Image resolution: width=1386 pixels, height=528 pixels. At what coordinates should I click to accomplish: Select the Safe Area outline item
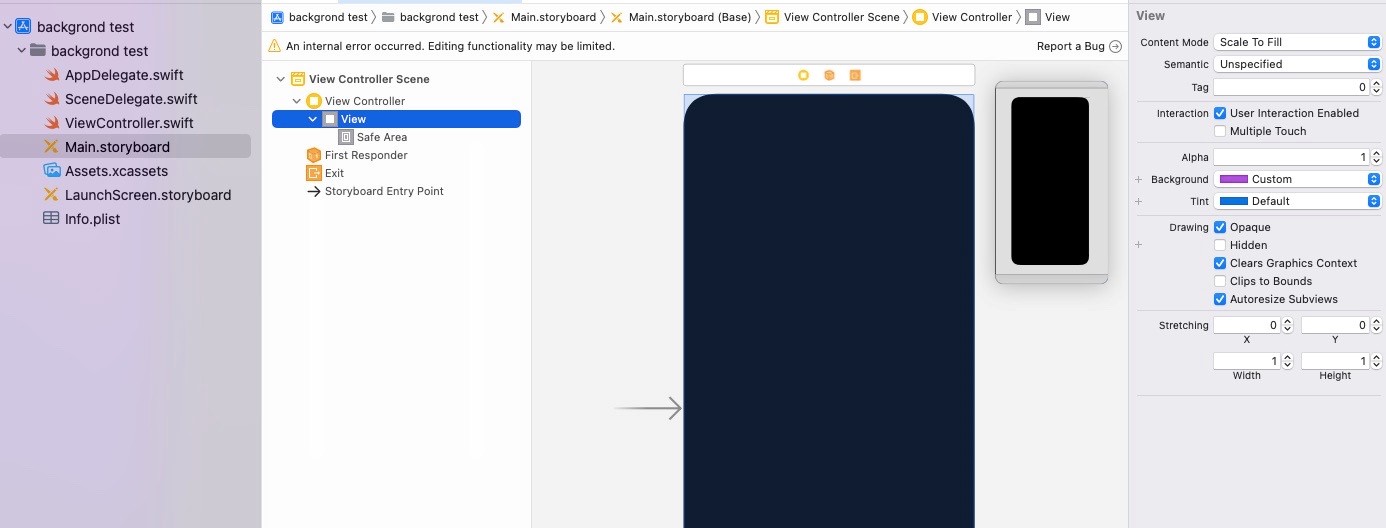pyautogui.click(x=381, y=137)
